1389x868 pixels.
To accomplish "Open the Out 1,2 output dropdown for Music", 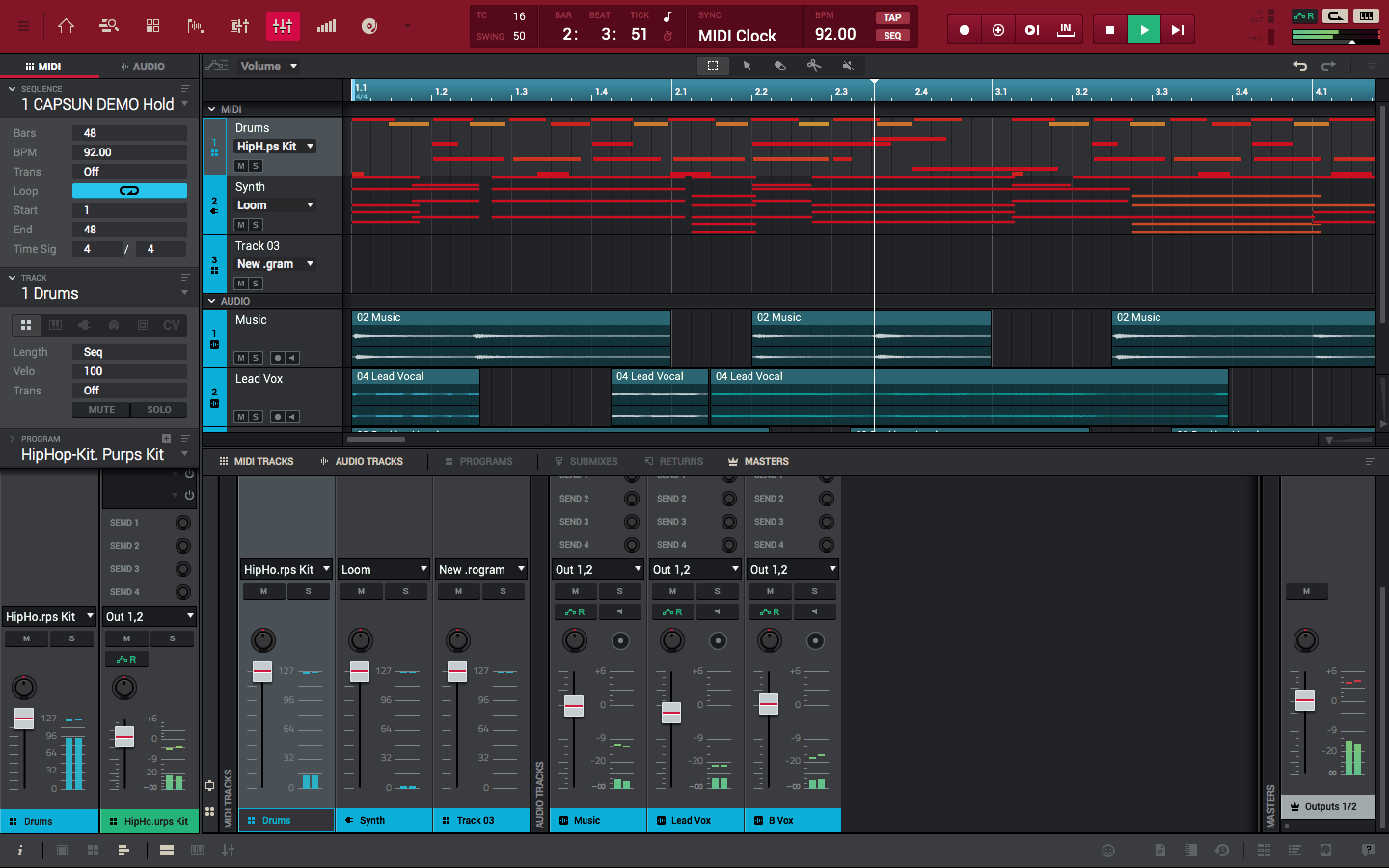I will [597, 569].
